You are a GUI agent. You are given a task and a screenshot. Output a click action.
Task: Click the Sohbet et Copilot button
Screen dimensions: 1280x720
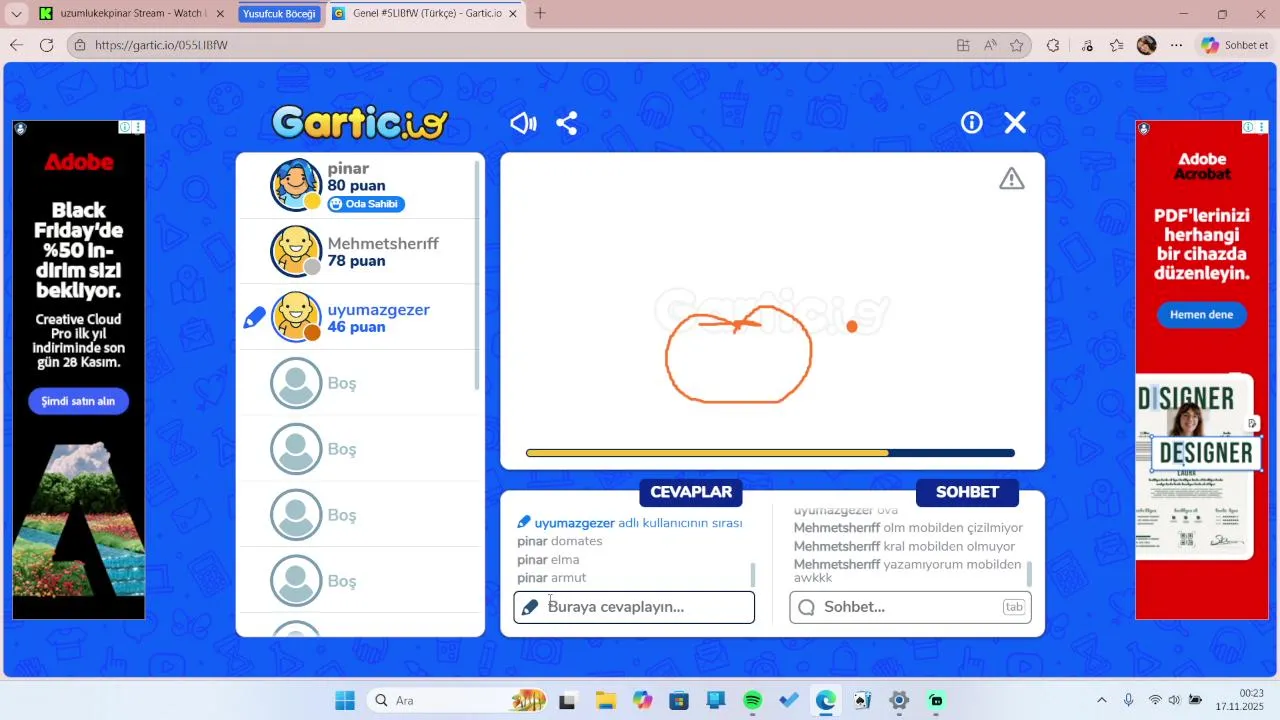pyautogui.click(x=1236, y=45)
